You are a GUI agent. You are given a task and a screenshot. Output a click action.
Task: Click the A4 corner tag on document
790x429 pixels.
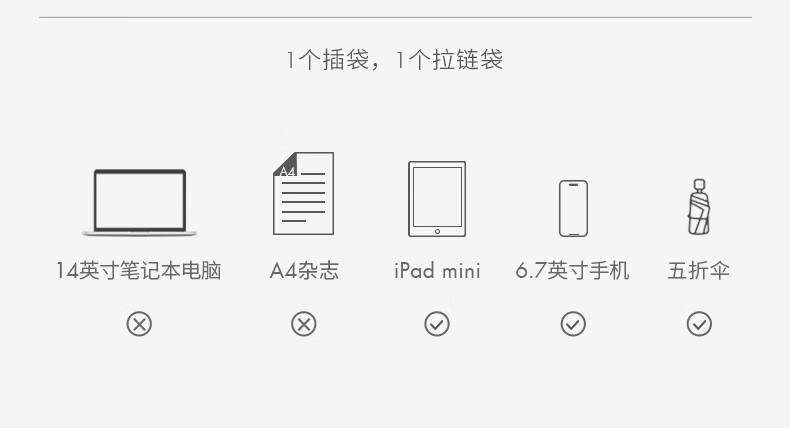pos(287,166)
